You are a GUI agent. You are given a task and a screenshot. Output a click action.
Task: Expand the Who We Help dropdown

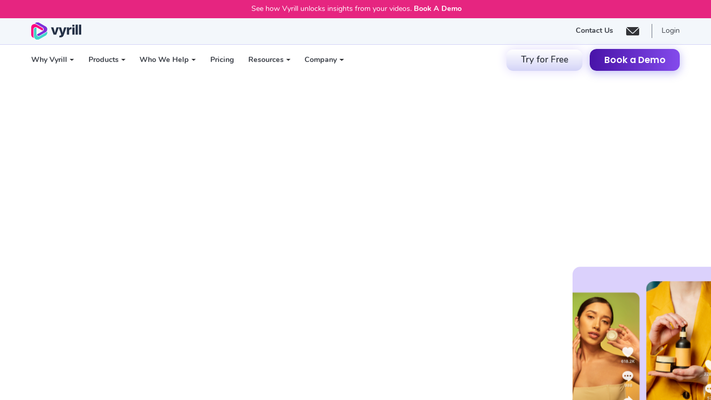(167, 60)
